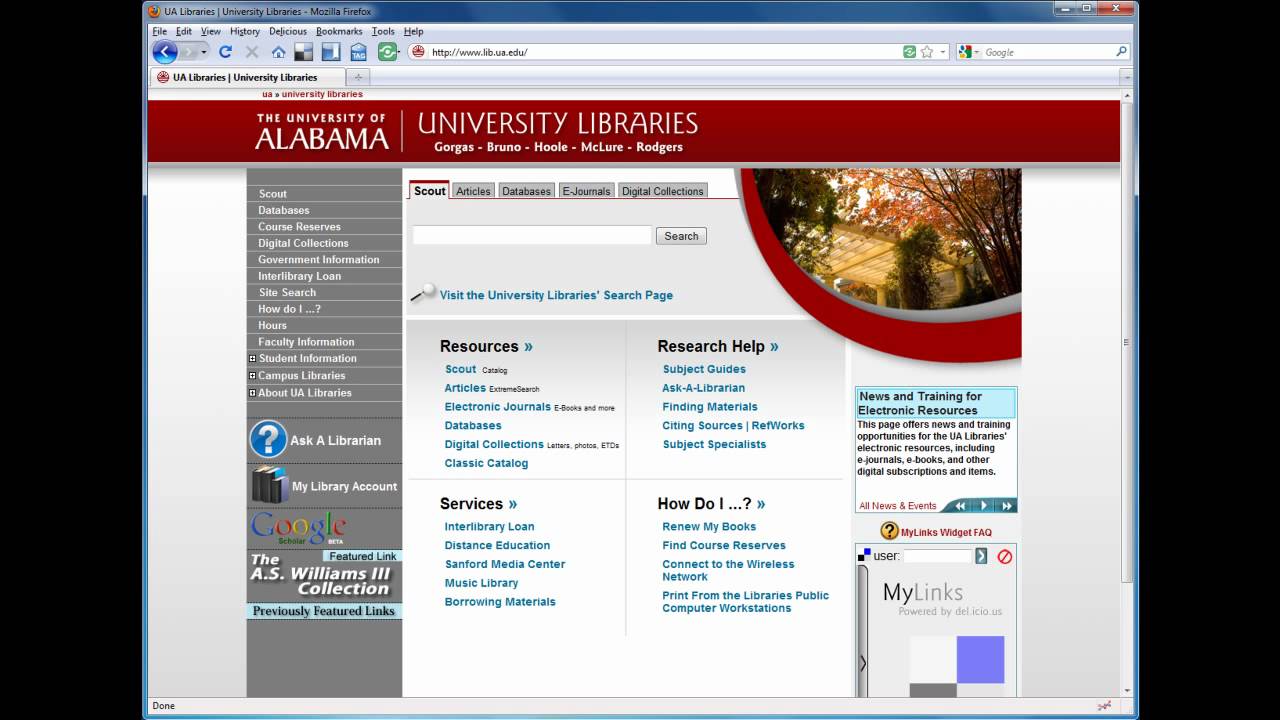Viewport: 1280px width, 720px height.
Task: Click the browser Back arrow button
Action: tap(165, 52)
